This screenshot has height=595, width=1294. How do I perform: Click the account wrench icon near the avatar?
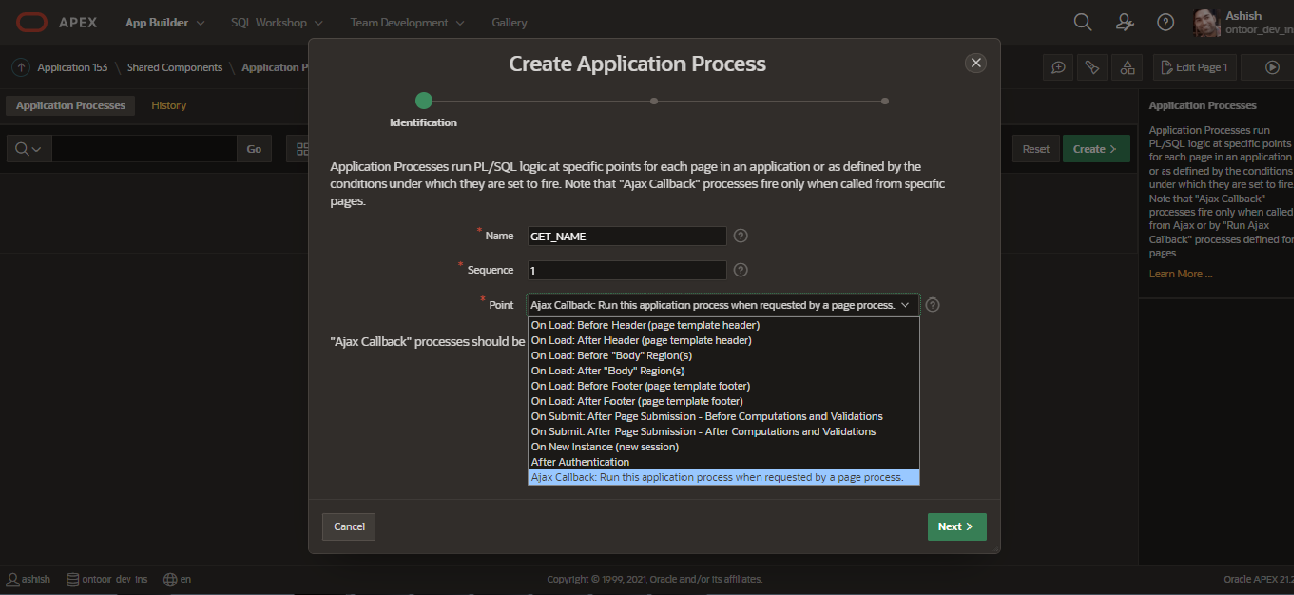tap(1124, 21)
